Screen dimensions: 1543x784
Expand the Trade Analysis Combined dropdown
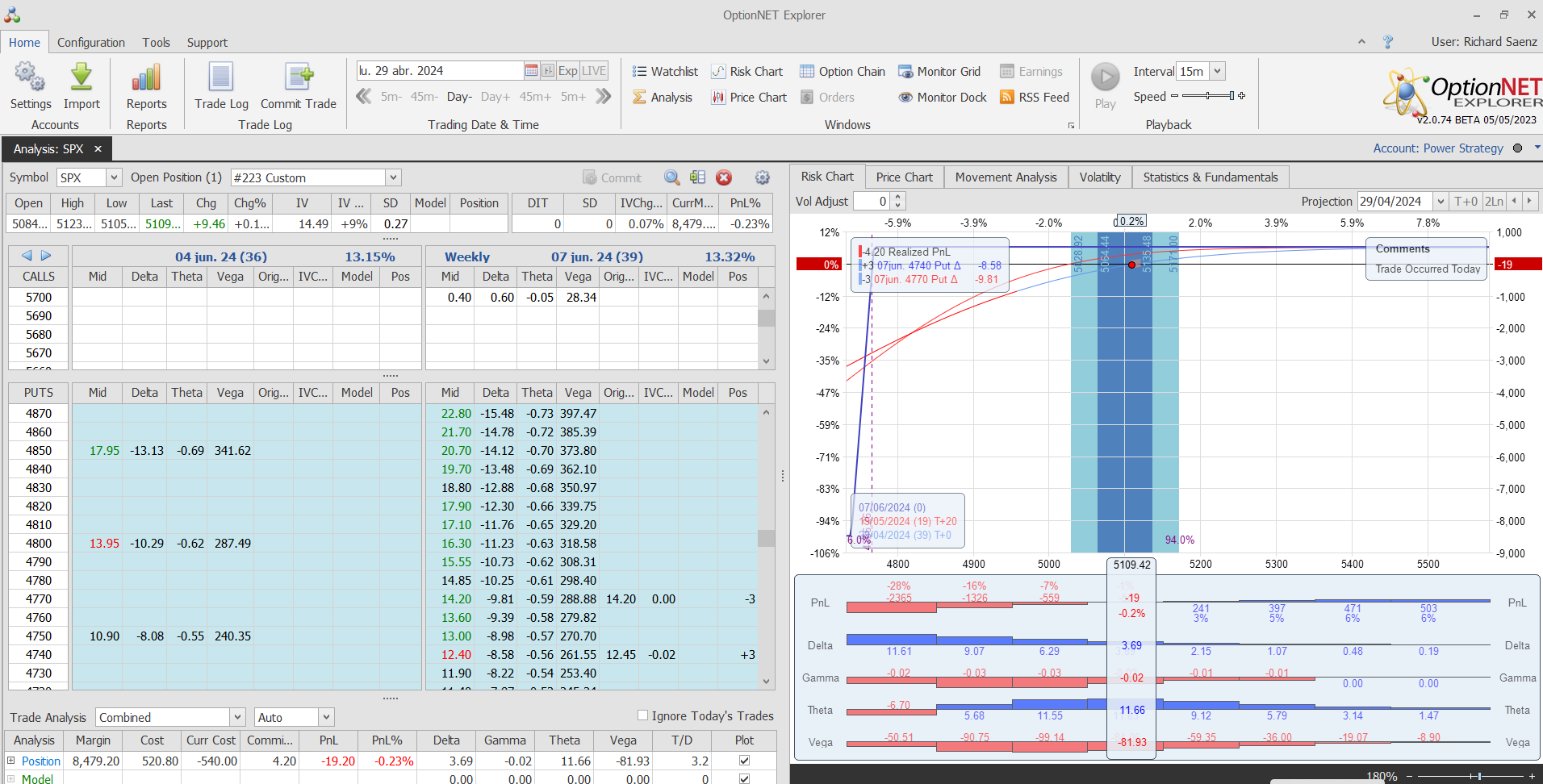pyautogui.click(x=237, y=717)
